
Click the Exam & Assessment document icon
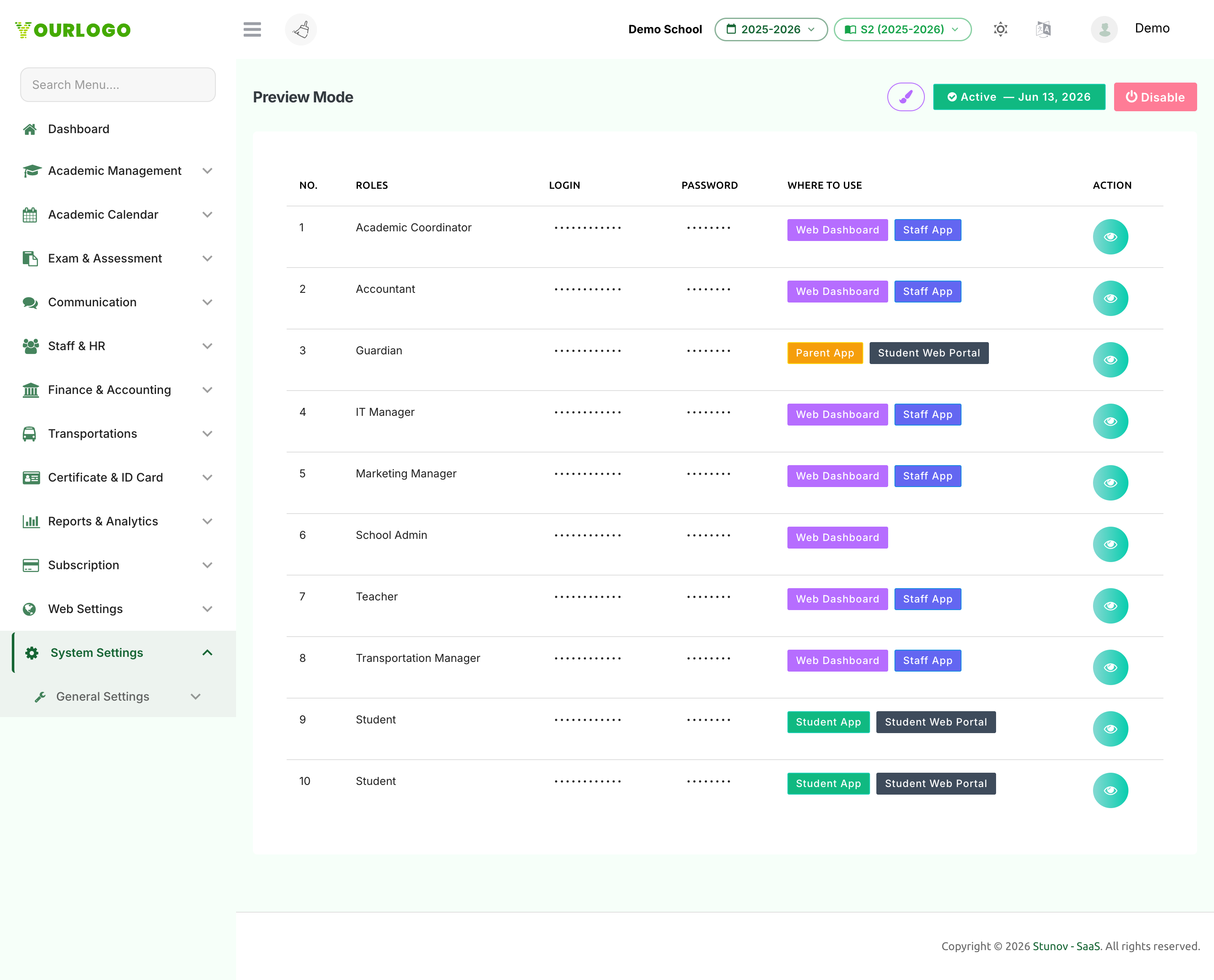(x=30, y=259)
